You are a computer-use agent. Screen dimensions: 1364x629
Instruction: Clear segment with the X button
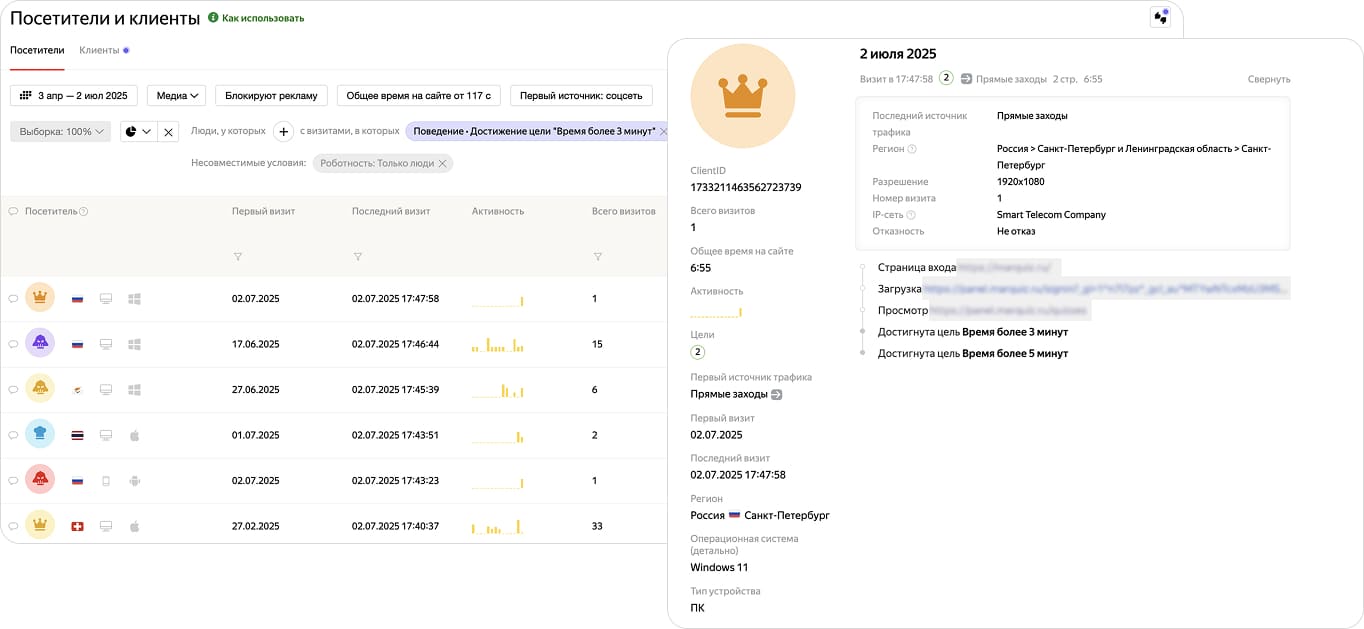tap(169, 131)
